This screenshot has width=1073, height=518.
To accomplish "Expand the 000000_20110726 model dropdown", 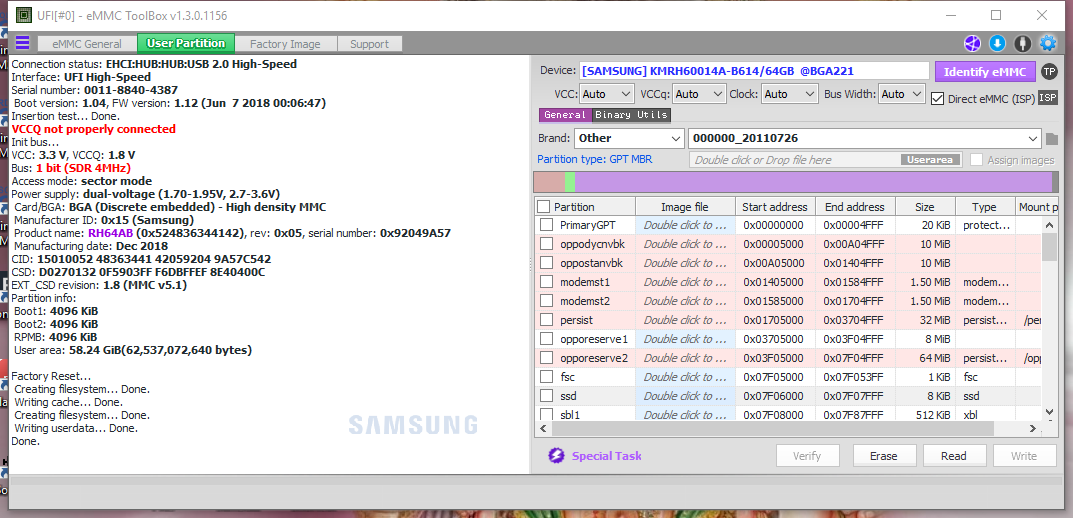I will coord(865,138).
